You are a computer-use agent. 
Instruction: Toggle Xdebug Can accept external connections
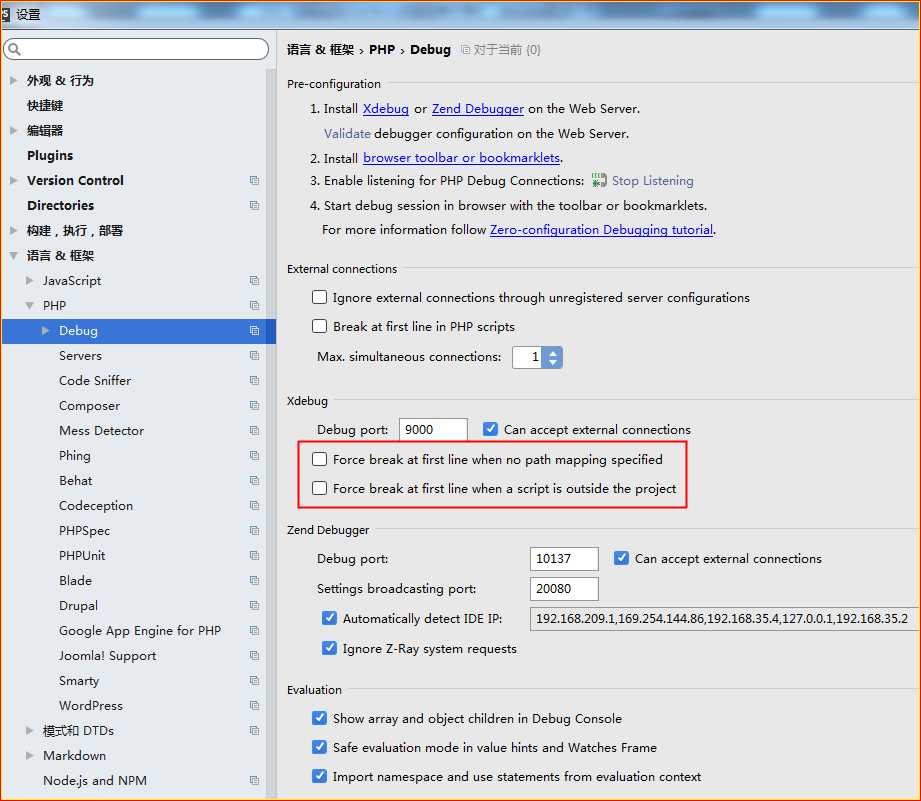pos(490,429)
